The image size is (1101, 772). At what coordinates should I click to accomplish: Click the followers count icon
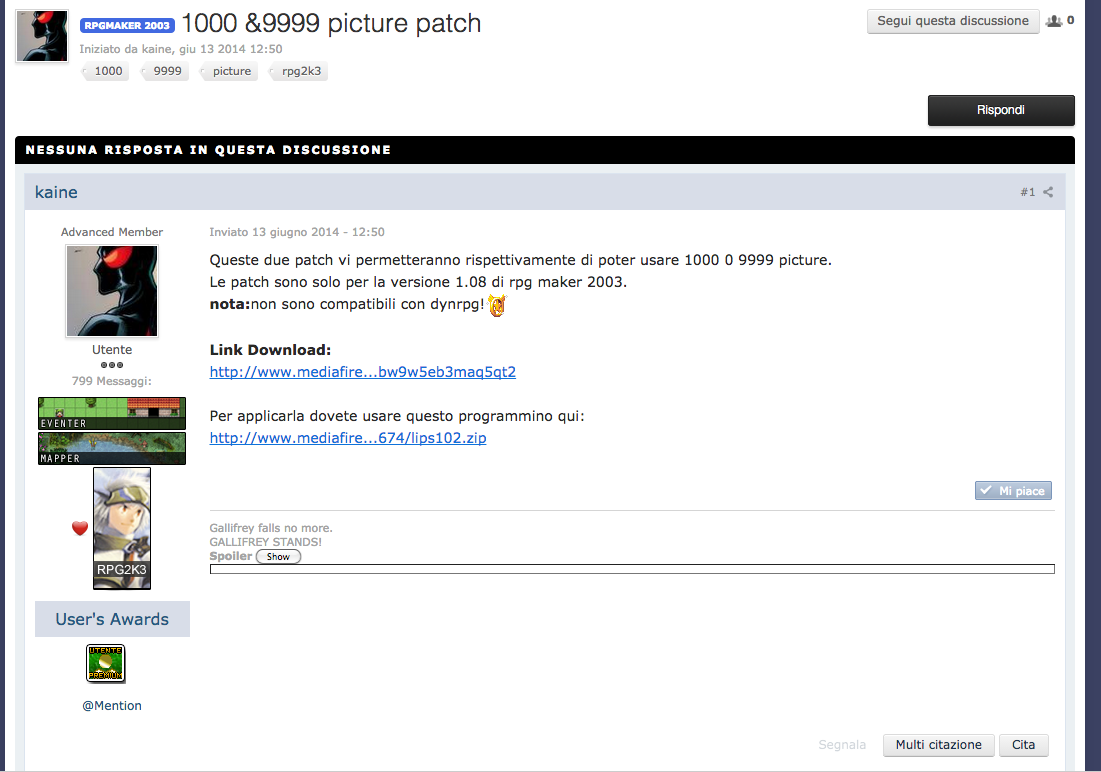coord(1053,21)
